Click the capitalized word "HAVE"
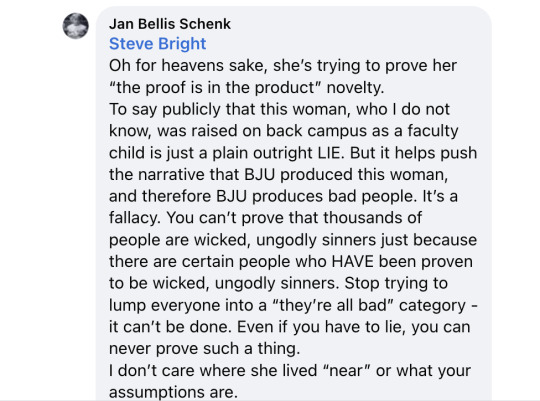 (353, 262)
